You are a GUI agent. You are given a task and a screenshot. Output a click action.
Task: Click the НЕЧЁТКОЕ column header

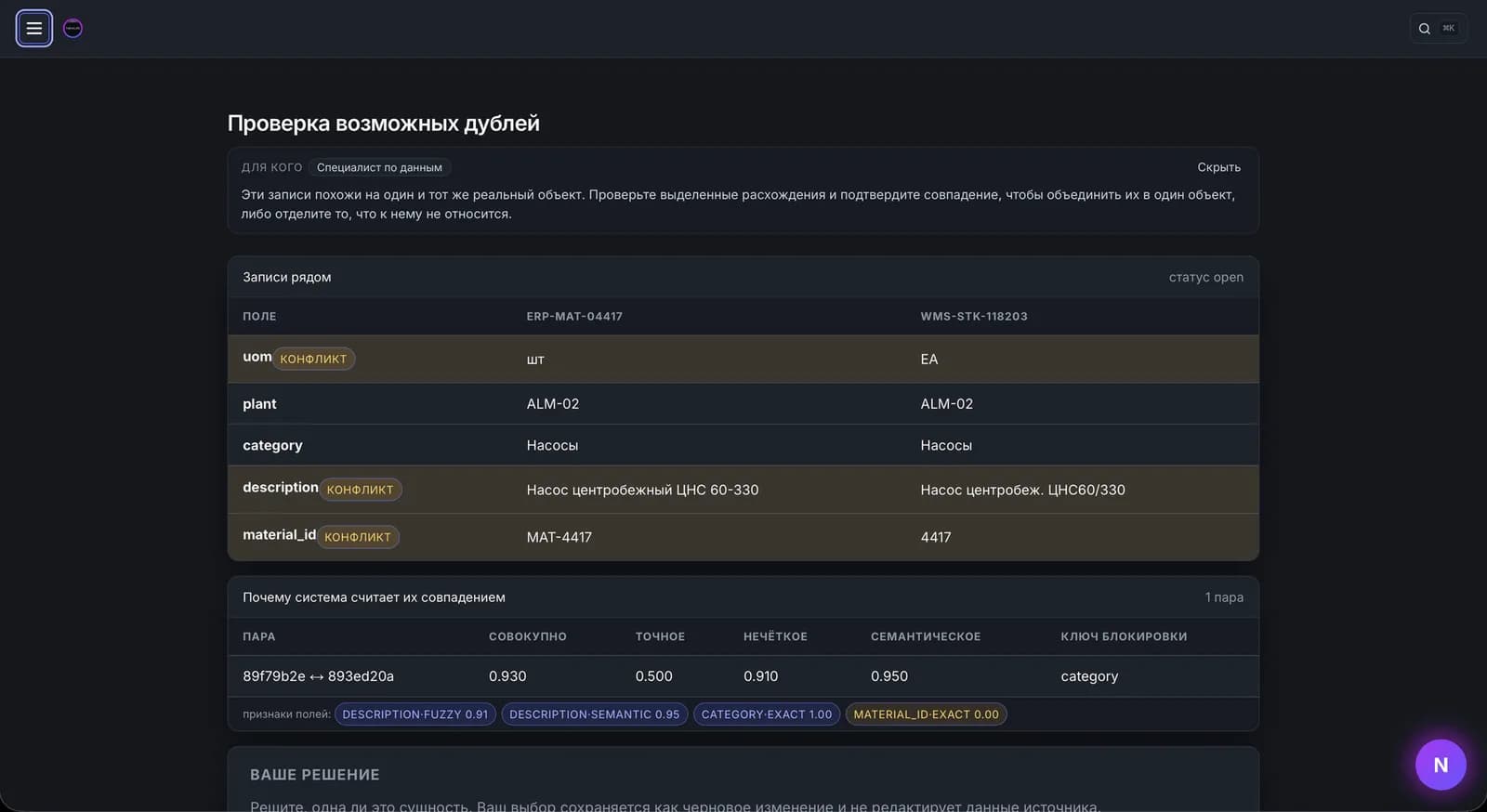point(775,636)
